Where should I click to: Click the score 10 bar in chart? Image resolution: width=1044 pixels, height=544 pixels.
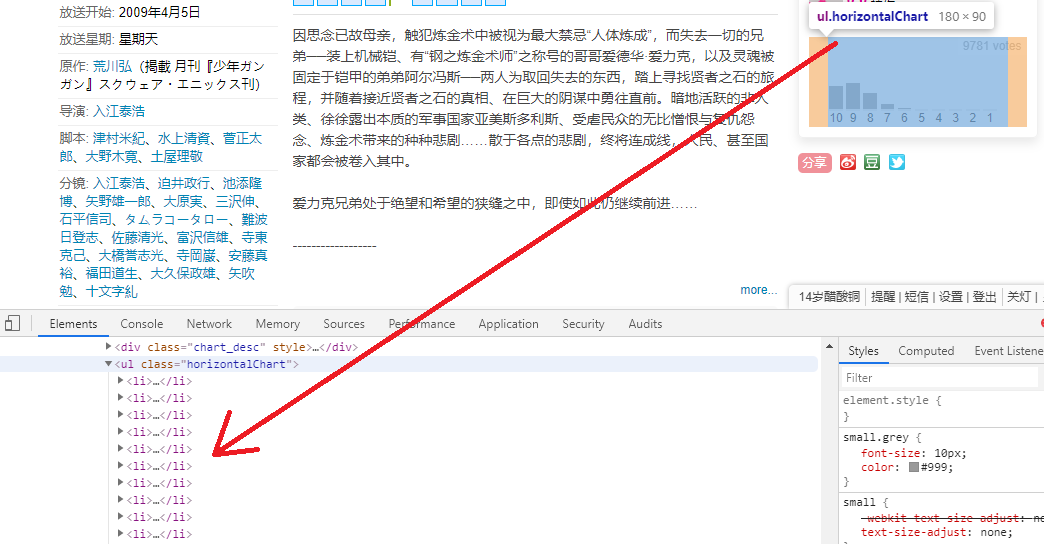pos(836,97)
